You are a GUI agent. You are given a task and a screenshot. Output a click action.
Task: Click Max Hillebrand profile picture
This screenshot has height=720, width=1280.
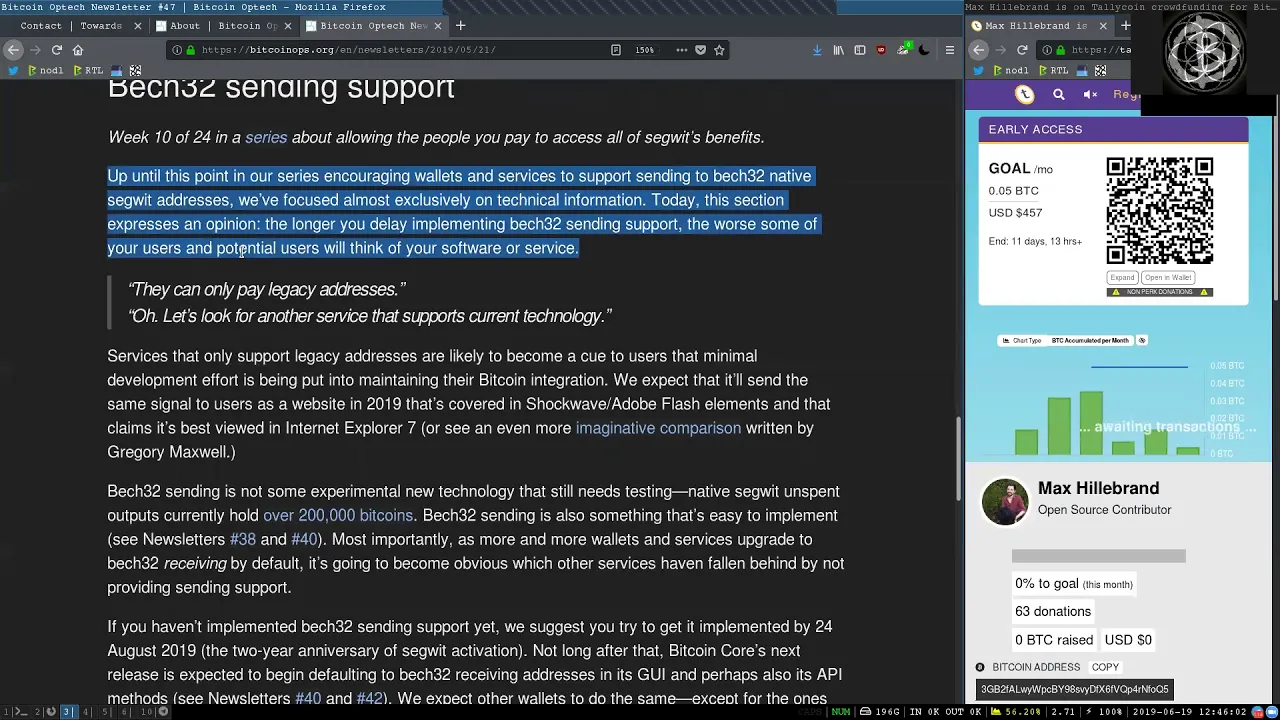click(1004, 500)
